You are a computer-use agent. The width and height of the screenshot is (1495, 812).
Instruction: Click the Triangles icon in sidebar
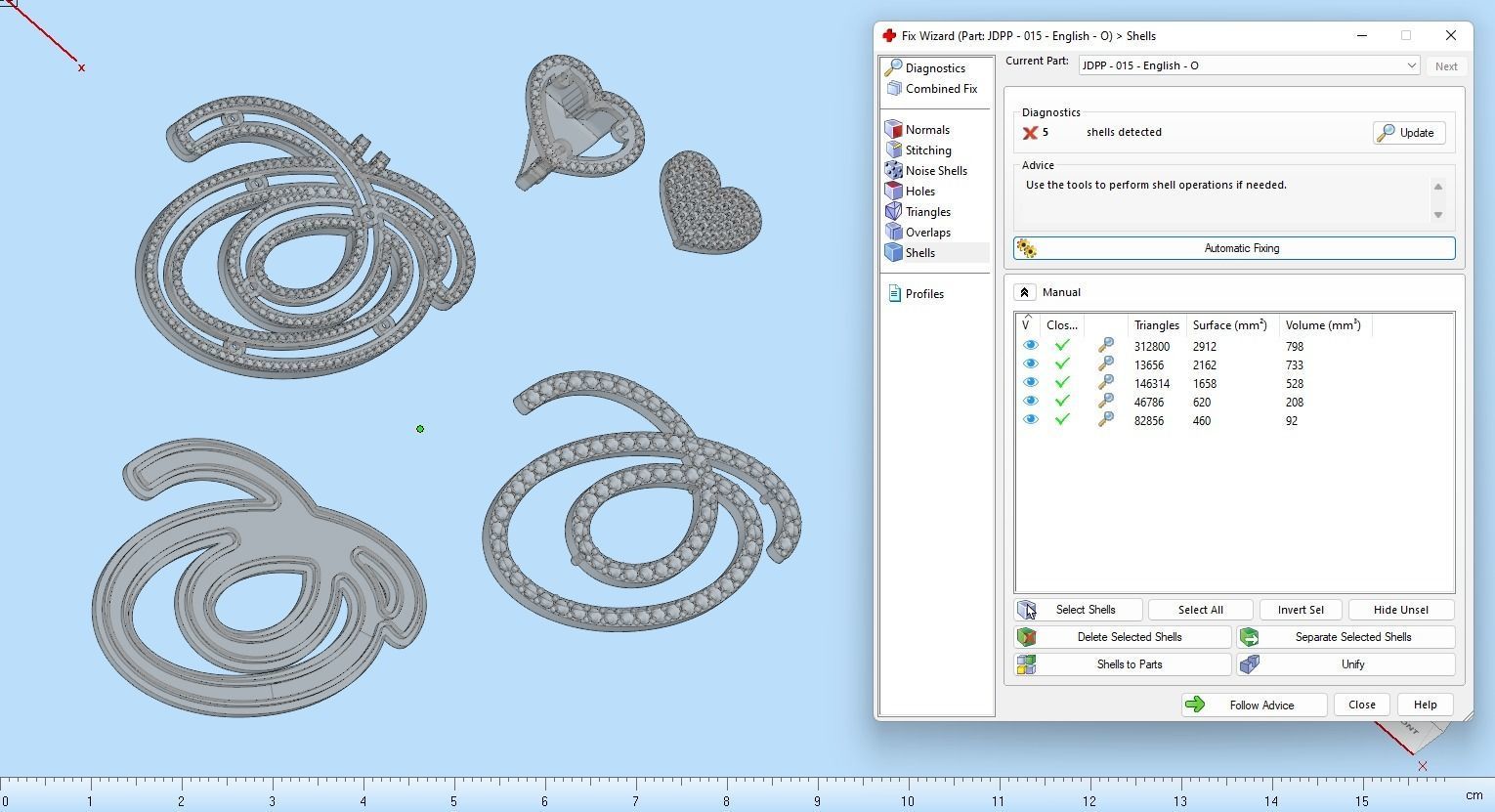(893, 211)
